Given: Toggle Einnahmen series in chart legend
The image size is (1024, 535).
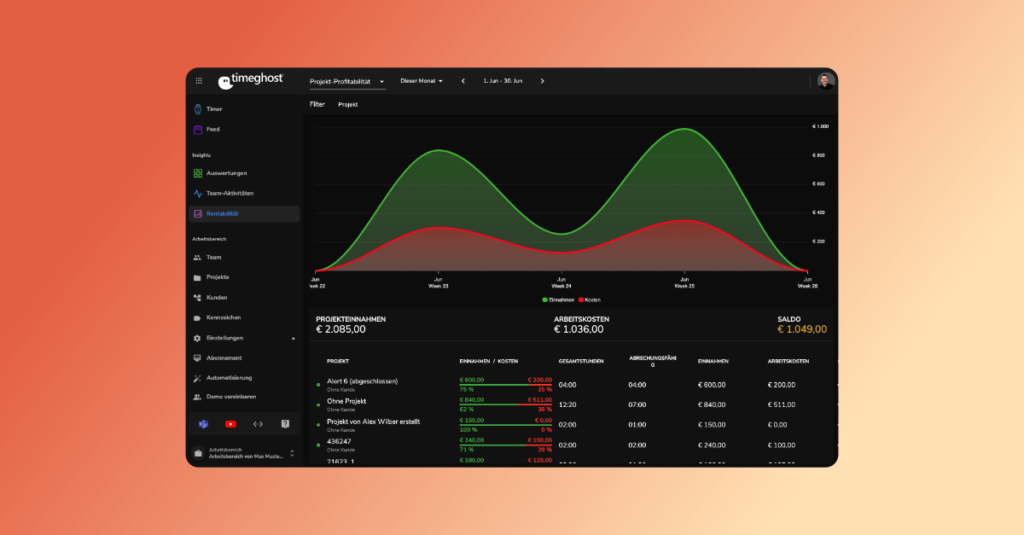Looking at the screenshot, I should [560, 299].
